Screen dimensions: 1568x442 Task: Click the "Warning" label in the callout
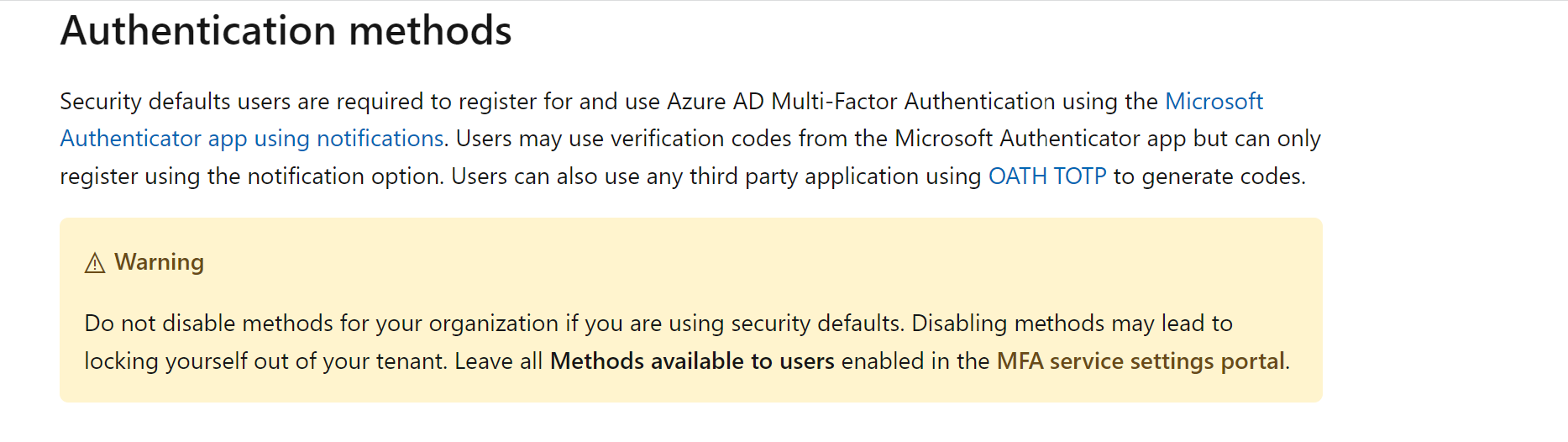[159, 262]
